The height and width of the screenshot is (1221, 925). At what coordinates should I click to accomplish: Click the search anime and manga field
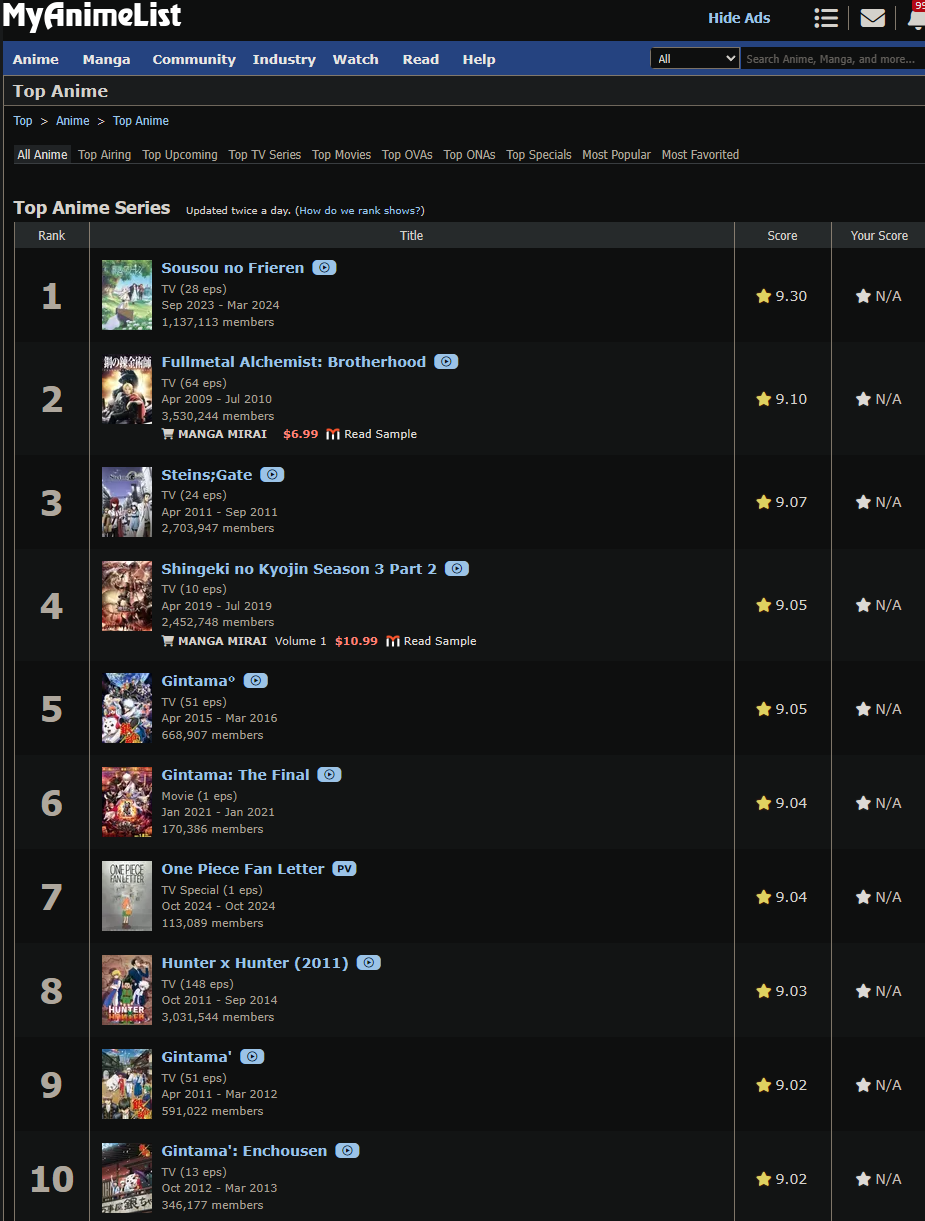point(832,59)
